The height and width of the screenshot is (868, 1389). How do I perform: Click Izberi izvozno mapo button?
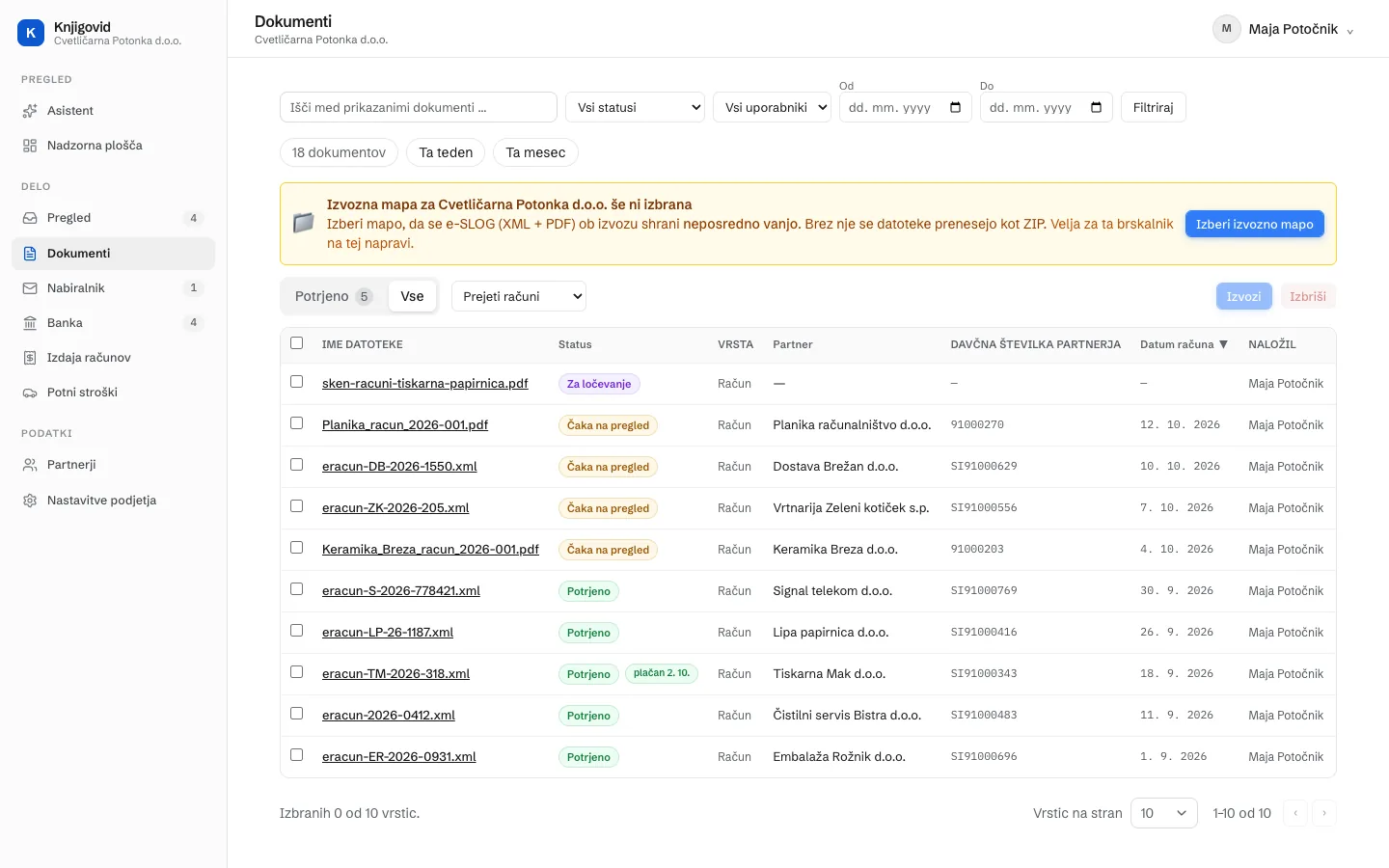coord(1255,224)
